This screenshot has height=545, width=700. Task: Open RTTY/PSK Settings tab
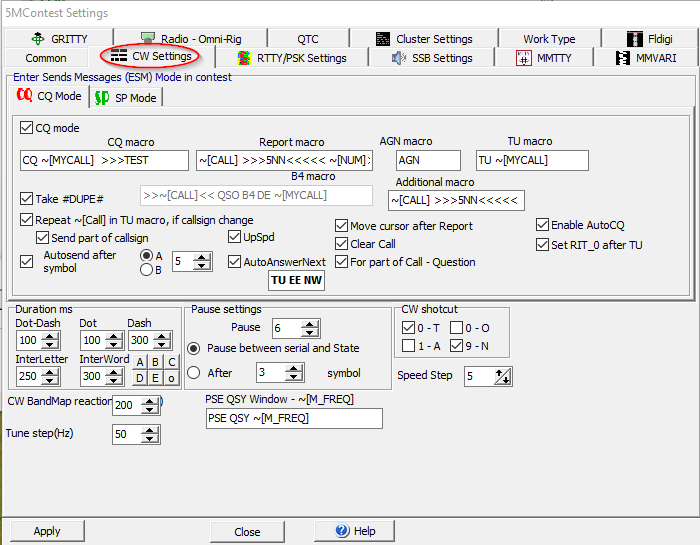(x=290, y=58)
